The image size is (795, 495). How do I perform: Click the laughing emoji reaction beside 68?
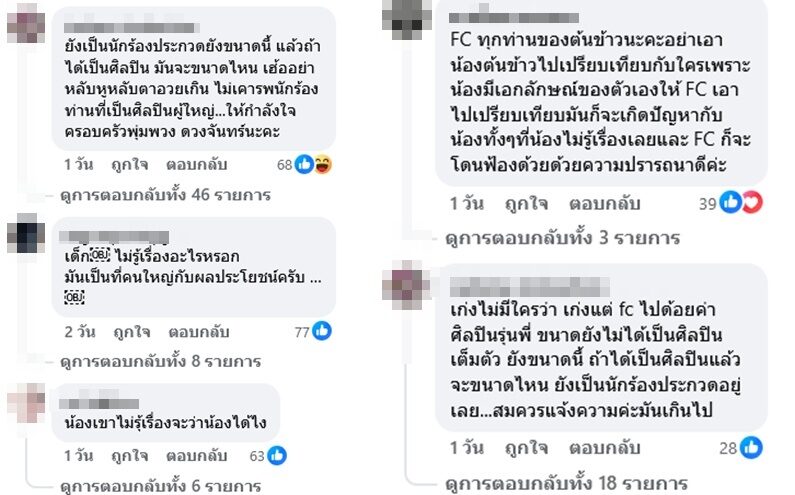(x=323, y=164)
